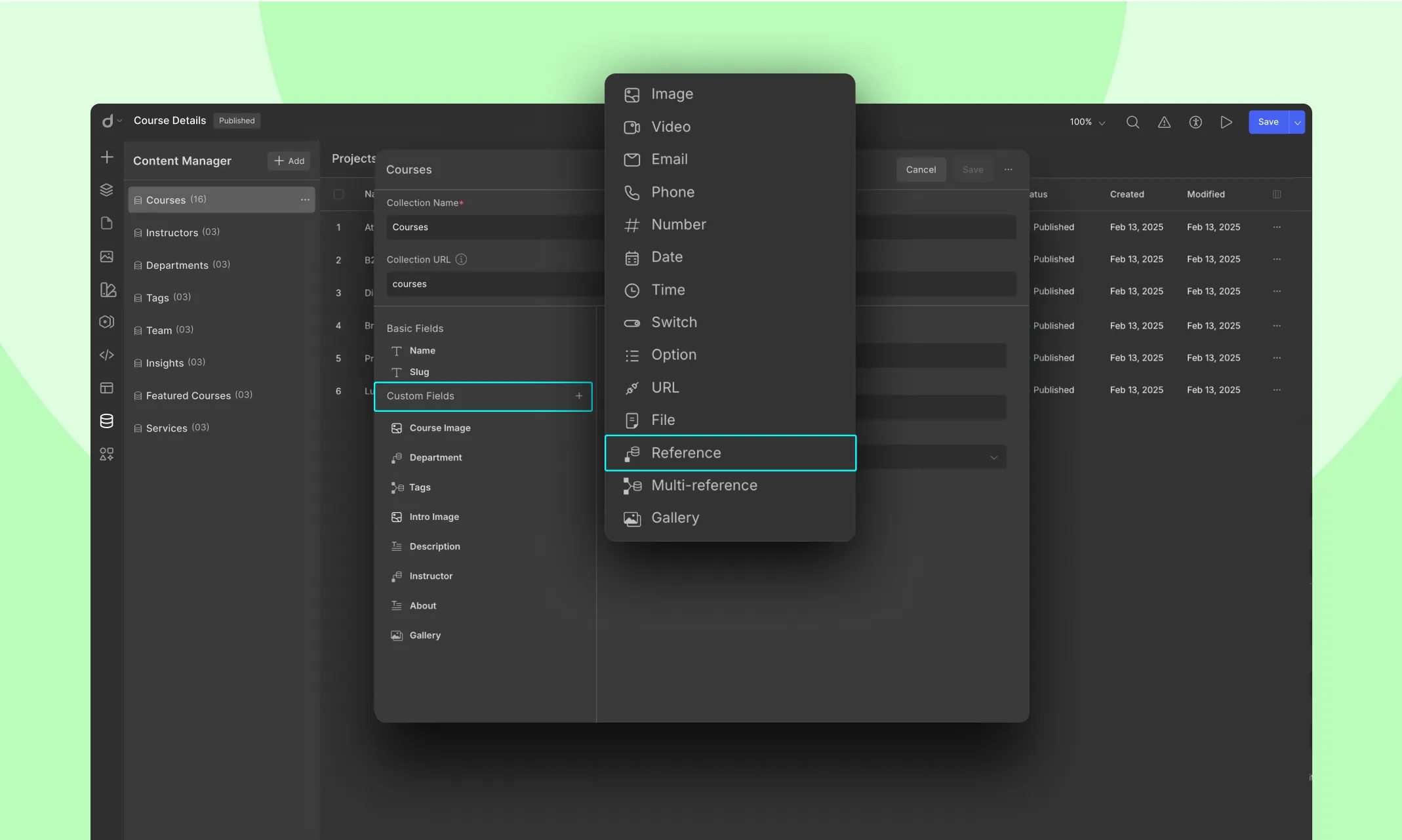1402x840 pixels.
Task: Open the components hexagon icon in sidebar
Action: coord(107,322)
